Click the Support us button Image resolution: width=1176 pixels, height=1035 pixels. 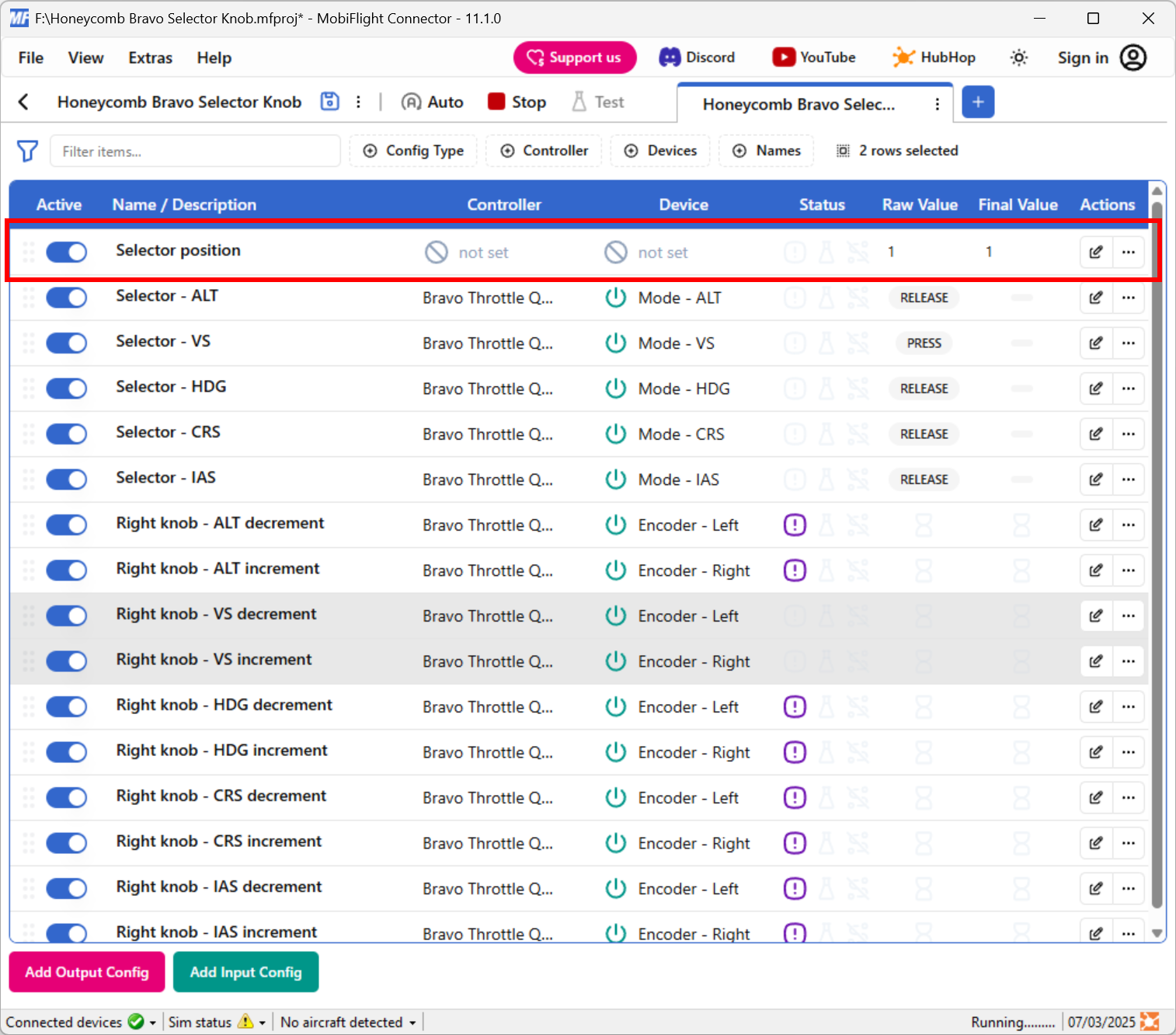pyautogui.click(x=575, y=57)
